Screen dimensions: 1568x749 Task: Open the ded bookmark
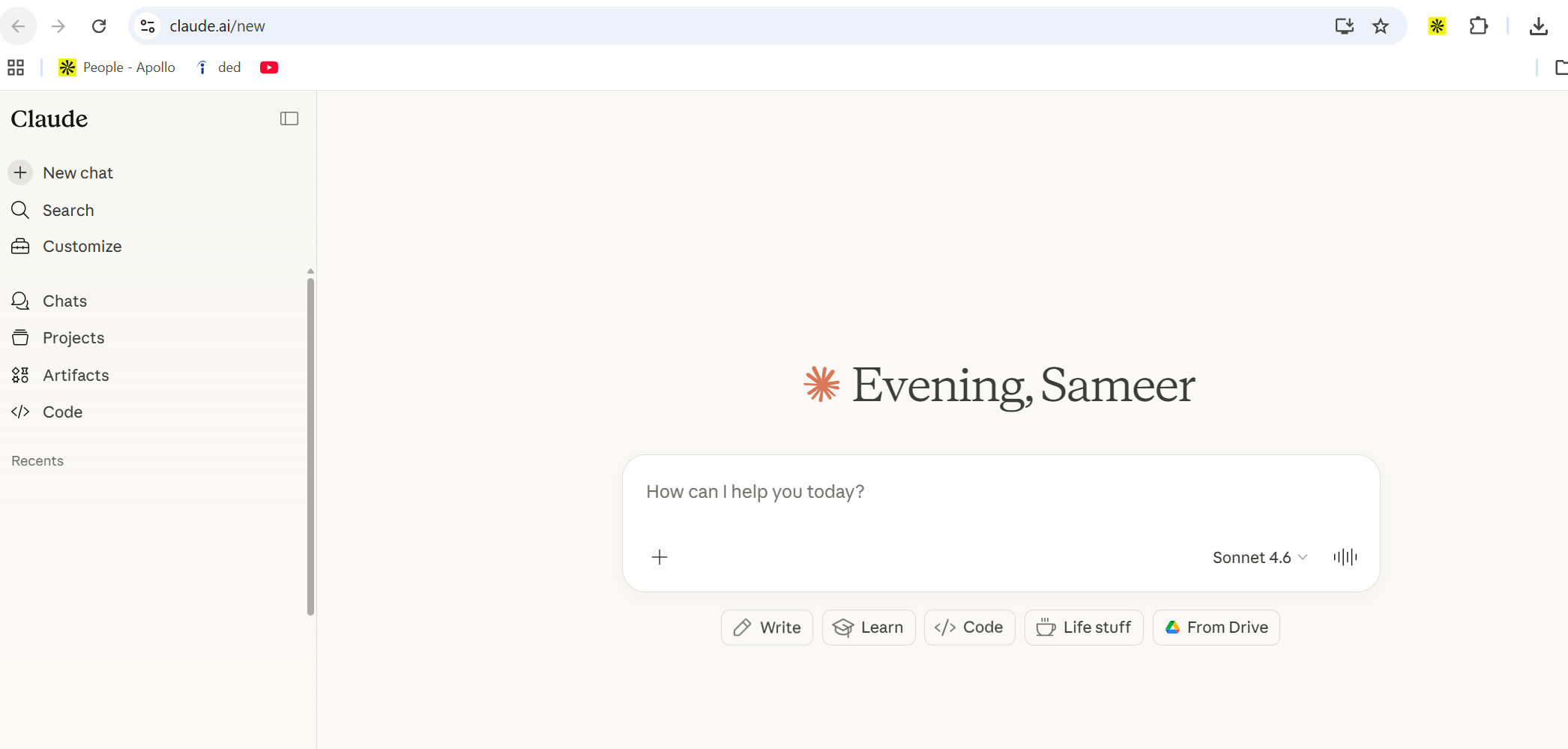218,67
